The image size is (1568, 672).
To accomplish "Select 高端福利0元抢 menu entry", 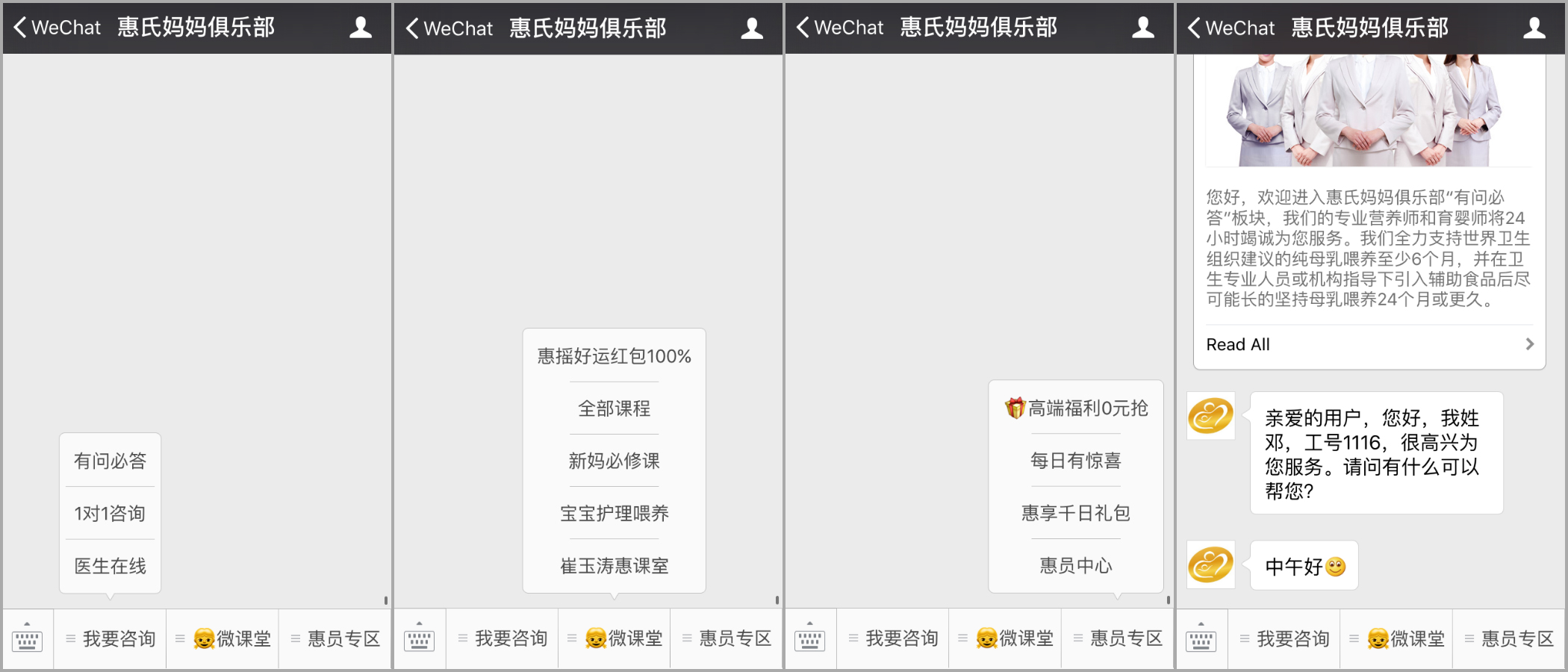I will [1076, 408].
